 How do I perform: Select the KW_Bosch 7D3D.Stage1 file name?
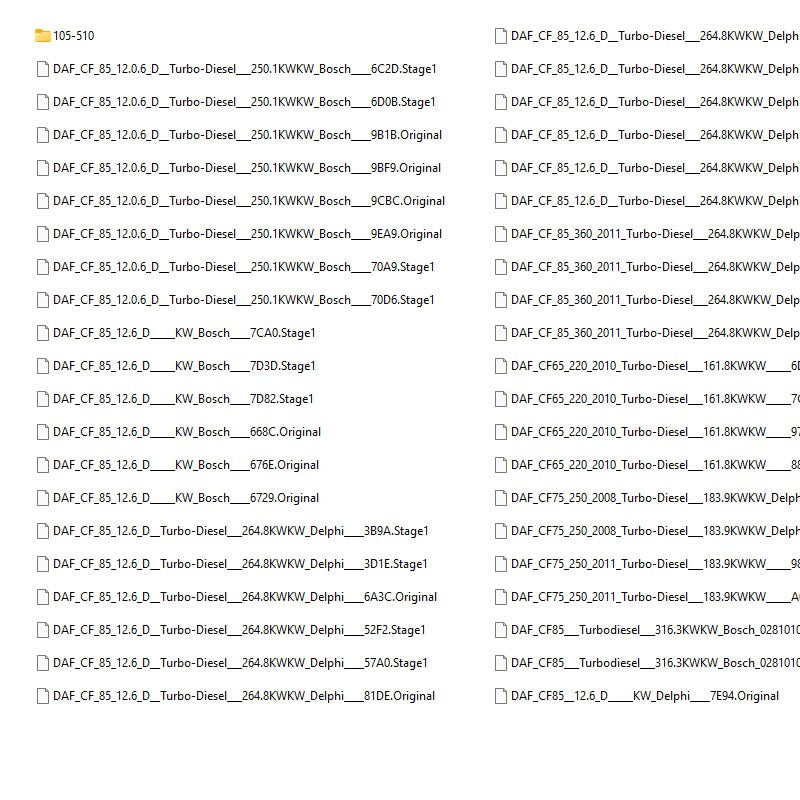pos(184,366)
